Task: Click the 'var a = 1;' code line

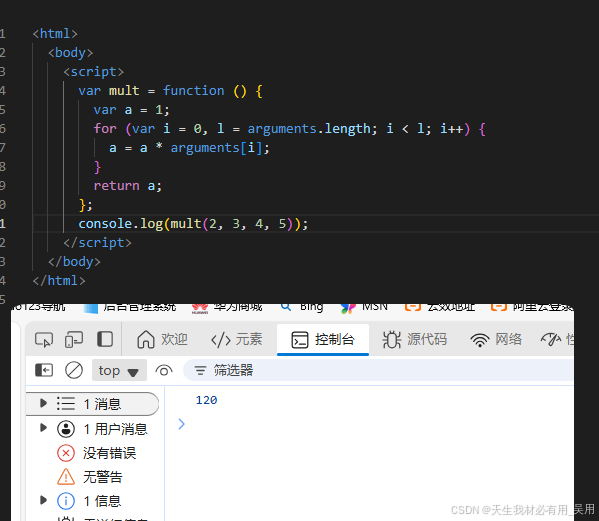Action: (131, 110)
